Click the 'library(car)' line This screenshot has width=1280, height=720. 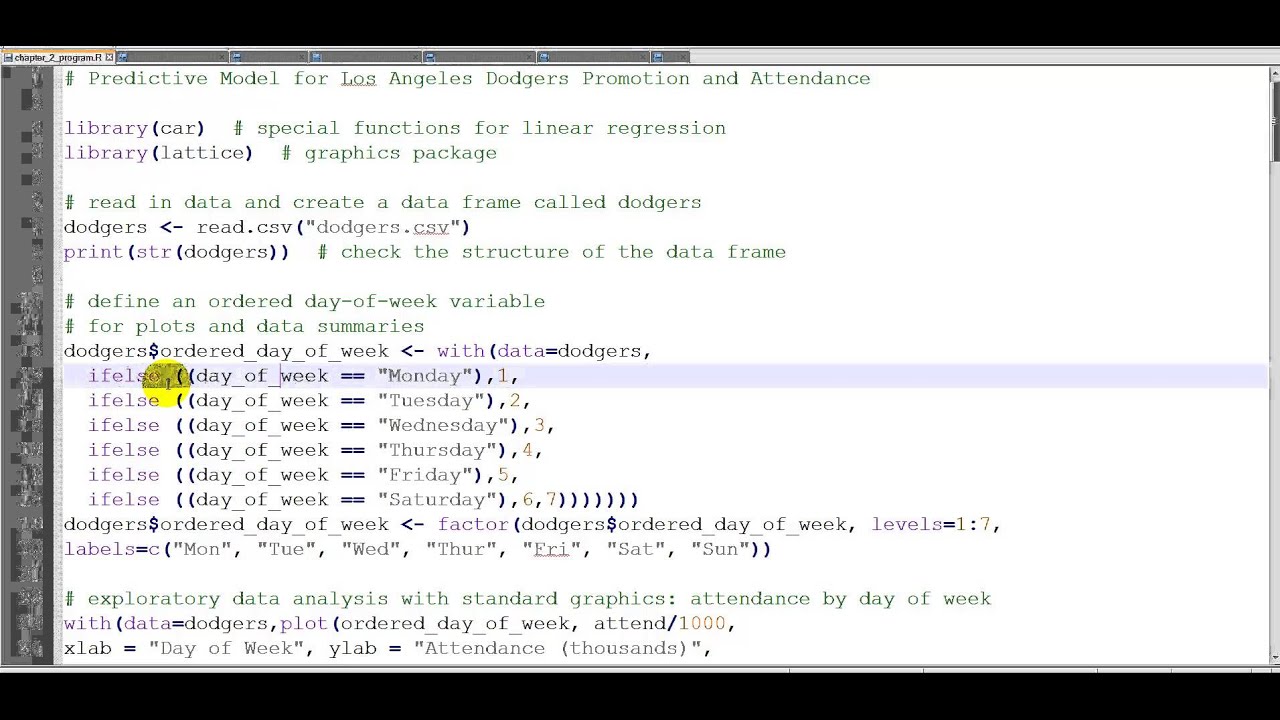[x=134, y=128]
